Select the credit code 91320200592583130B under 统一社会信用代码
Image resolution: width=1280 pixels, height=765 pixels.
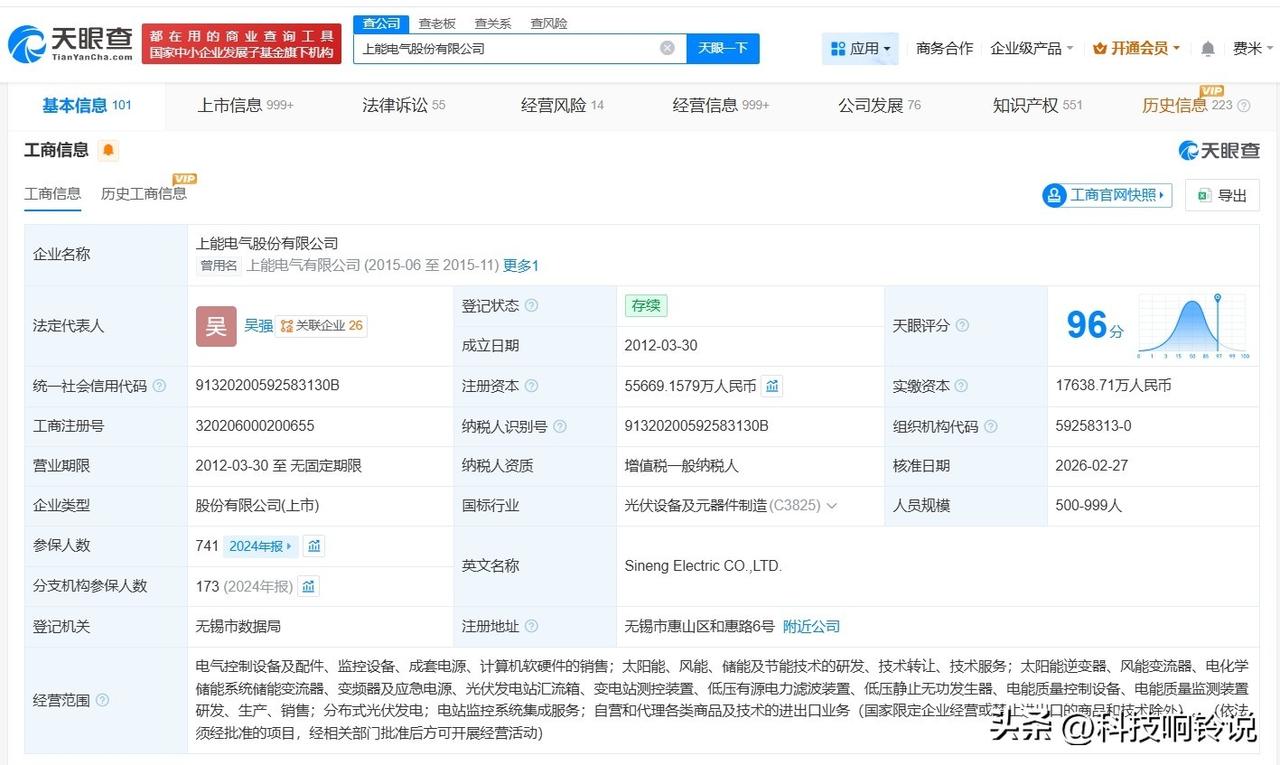coord(268,386)
